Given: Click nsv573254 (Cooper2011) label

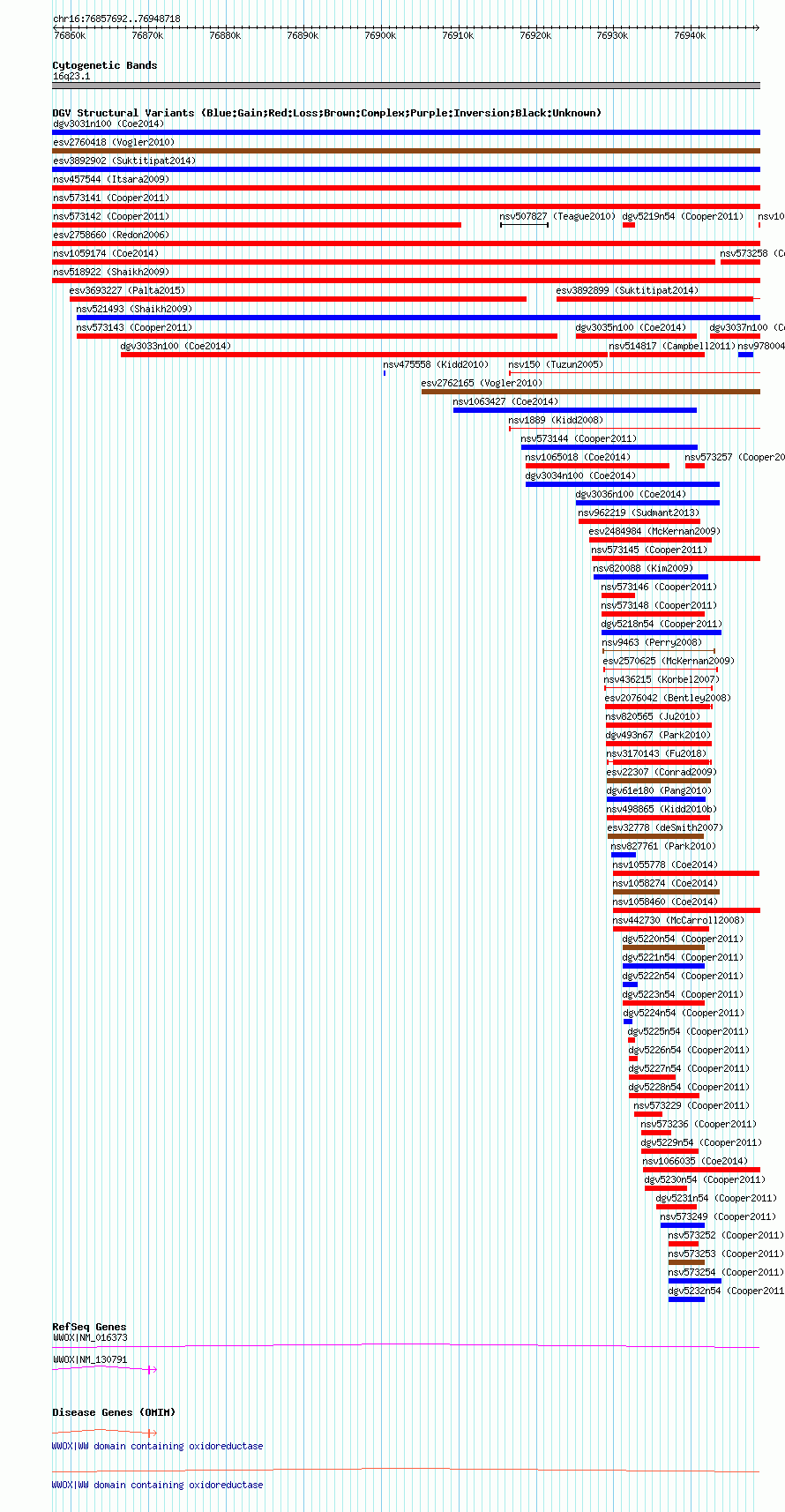Looking at the screenshot, I should point(726,1272).
